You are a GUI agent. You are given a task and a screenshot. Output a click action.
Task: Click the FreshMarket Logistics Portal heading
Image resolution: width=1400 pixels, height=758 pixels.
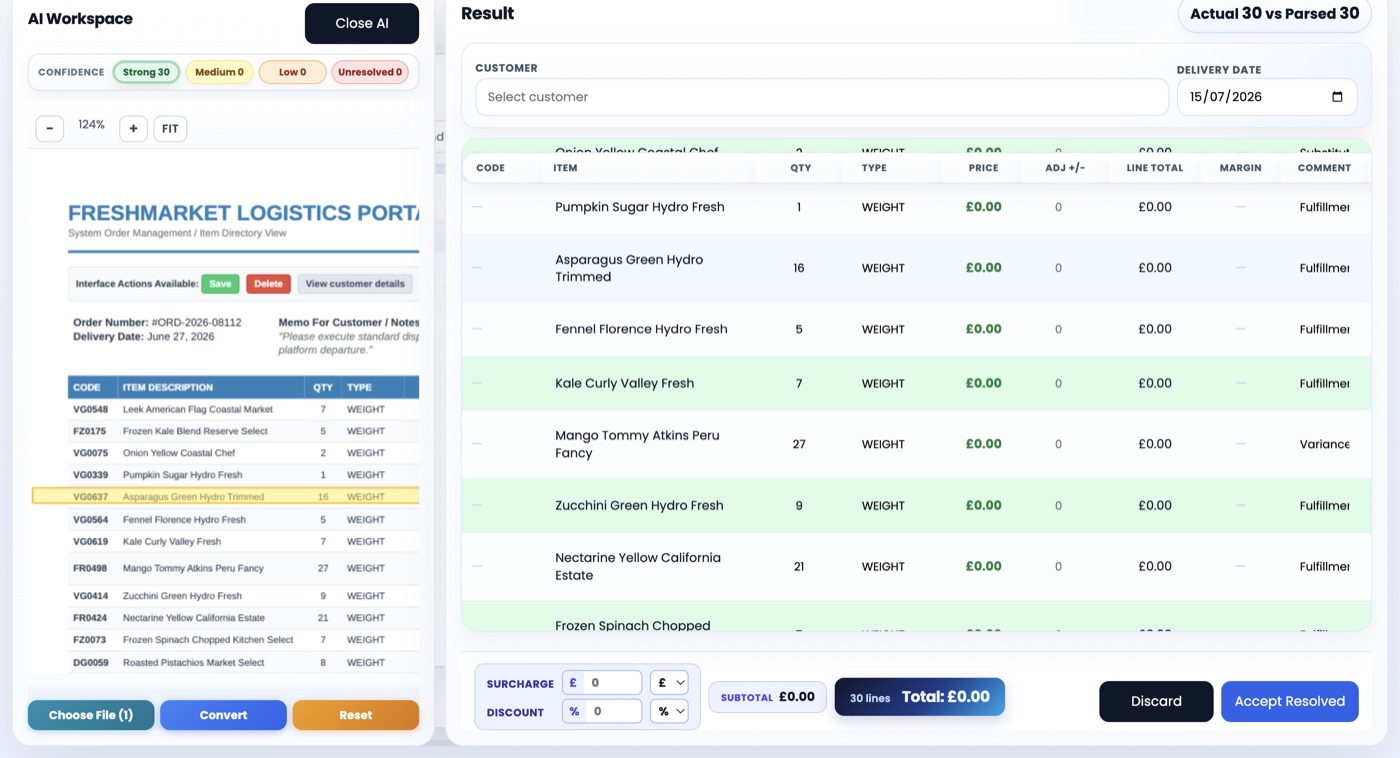point(243,212)
